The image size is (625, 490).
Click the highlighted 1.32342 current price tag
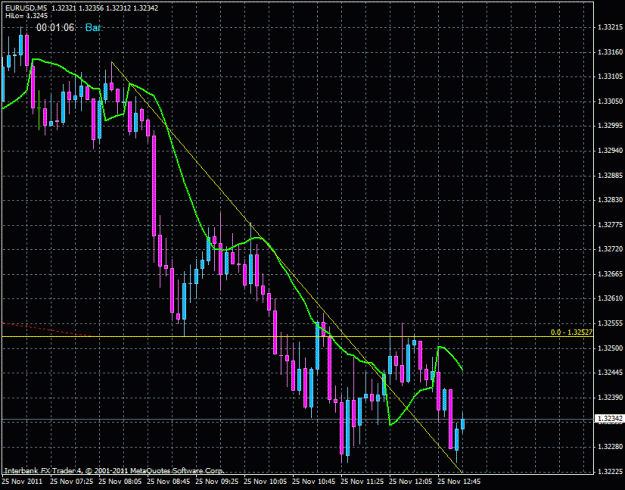click(609, 419)
